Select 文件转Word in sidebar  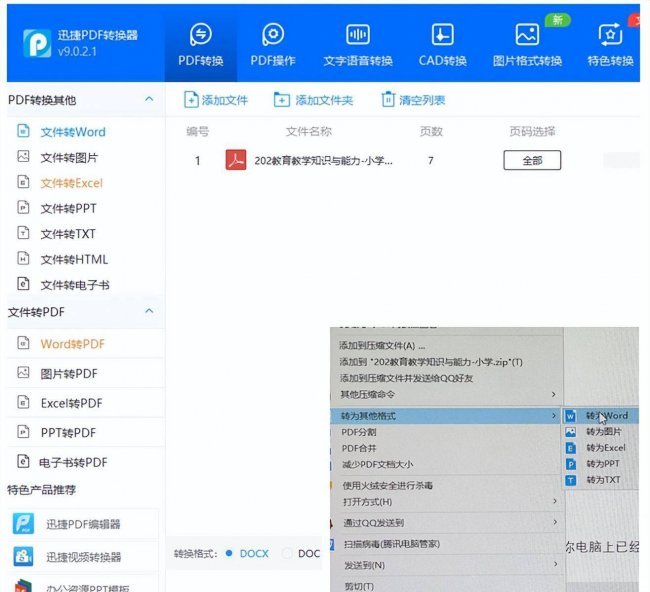(73, 132)
